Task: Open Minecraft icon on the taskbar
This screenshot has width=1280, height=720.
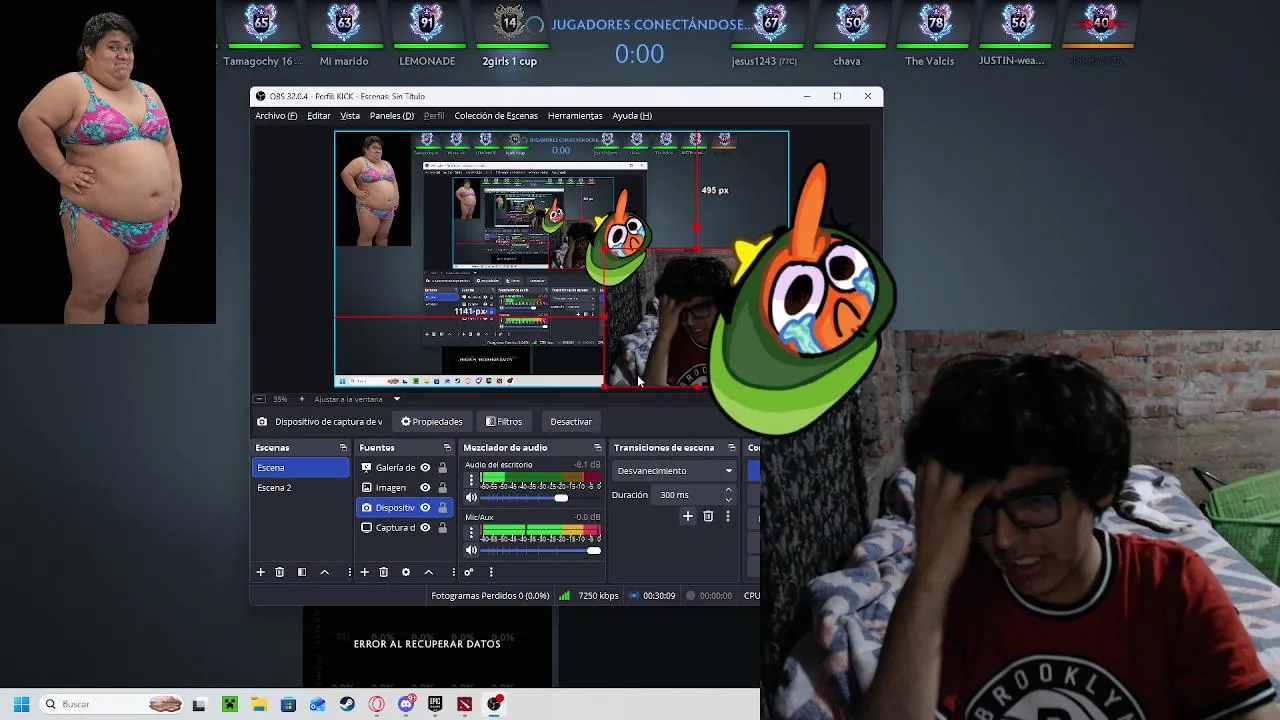Action: click(x=229, y=704)
